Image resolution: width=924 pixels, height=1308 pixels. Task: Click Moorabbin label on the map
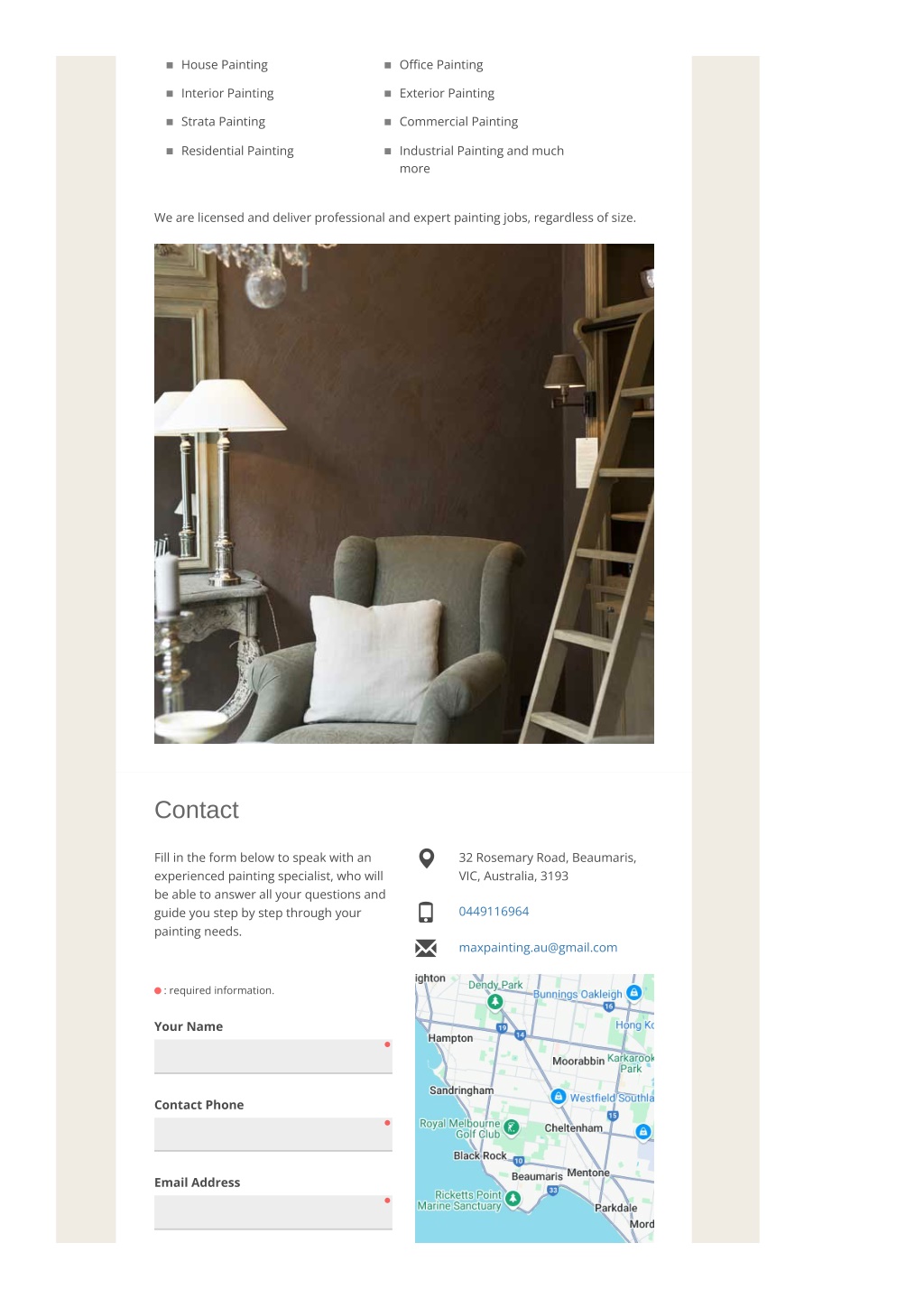click(578, 1062)
